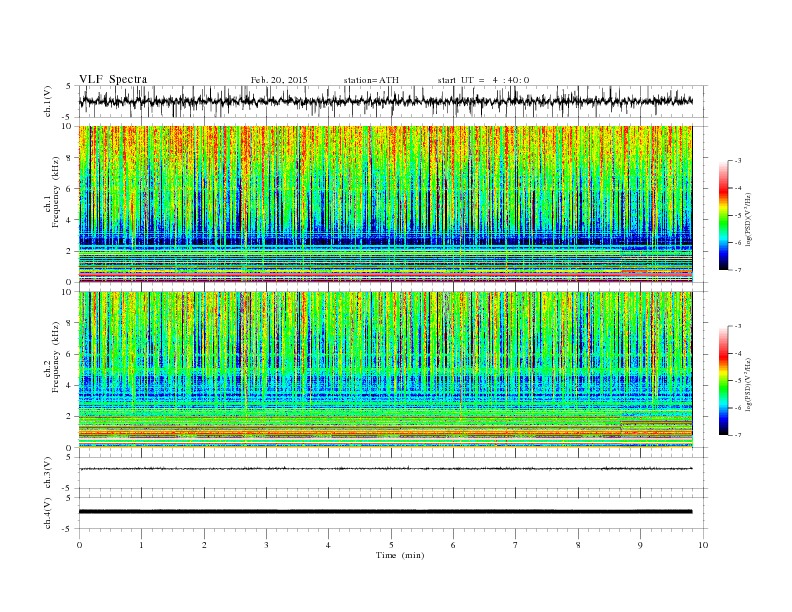Viewport: 792px width, 612px height.
Task: Click the "-7" tick on the ch.1 color bar
Action: 737,270
